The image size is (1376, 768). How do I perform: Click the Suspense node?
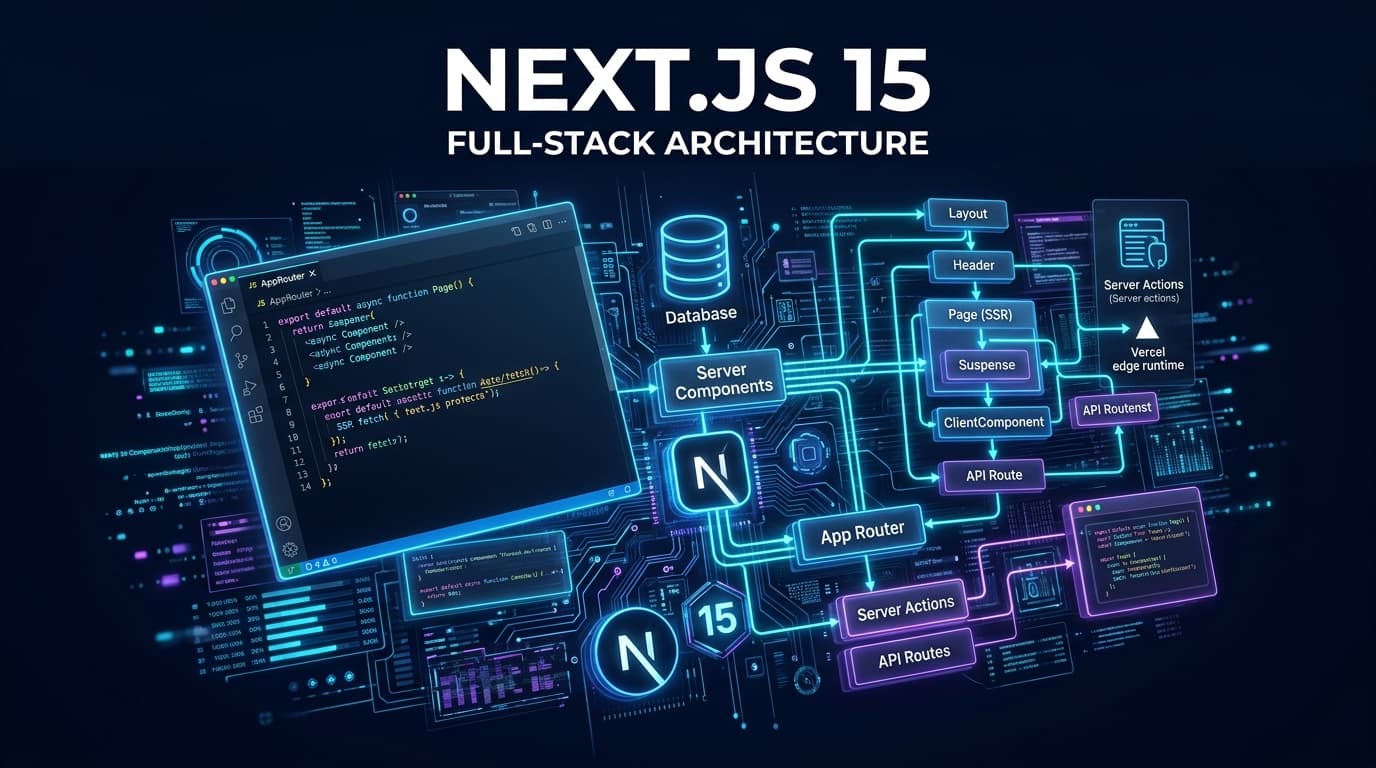click(986, 364)
